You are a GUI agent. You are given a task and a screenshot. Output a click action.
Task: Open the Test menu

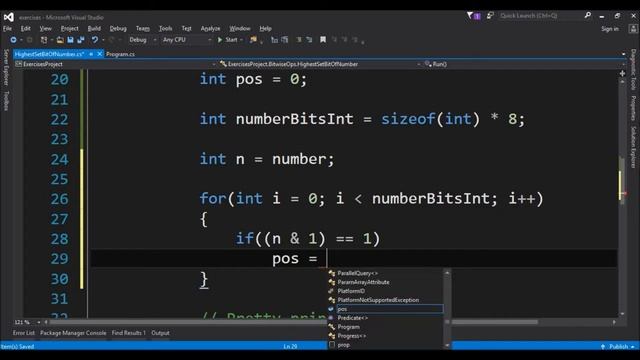pyautogui.click(x=187, y=29)
